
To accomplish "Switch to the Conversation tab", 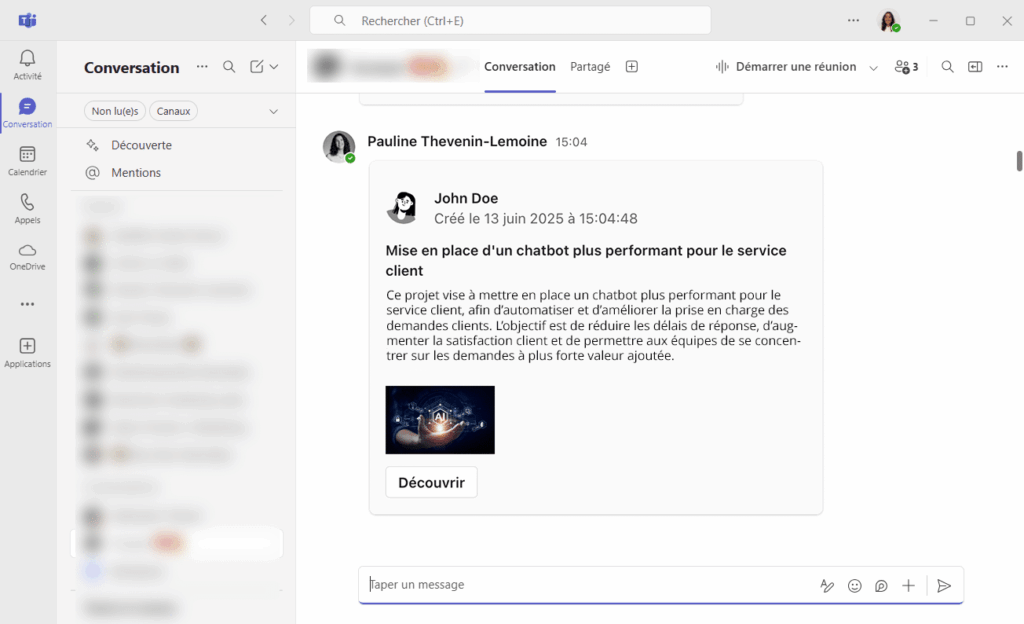I will point(520,67).
